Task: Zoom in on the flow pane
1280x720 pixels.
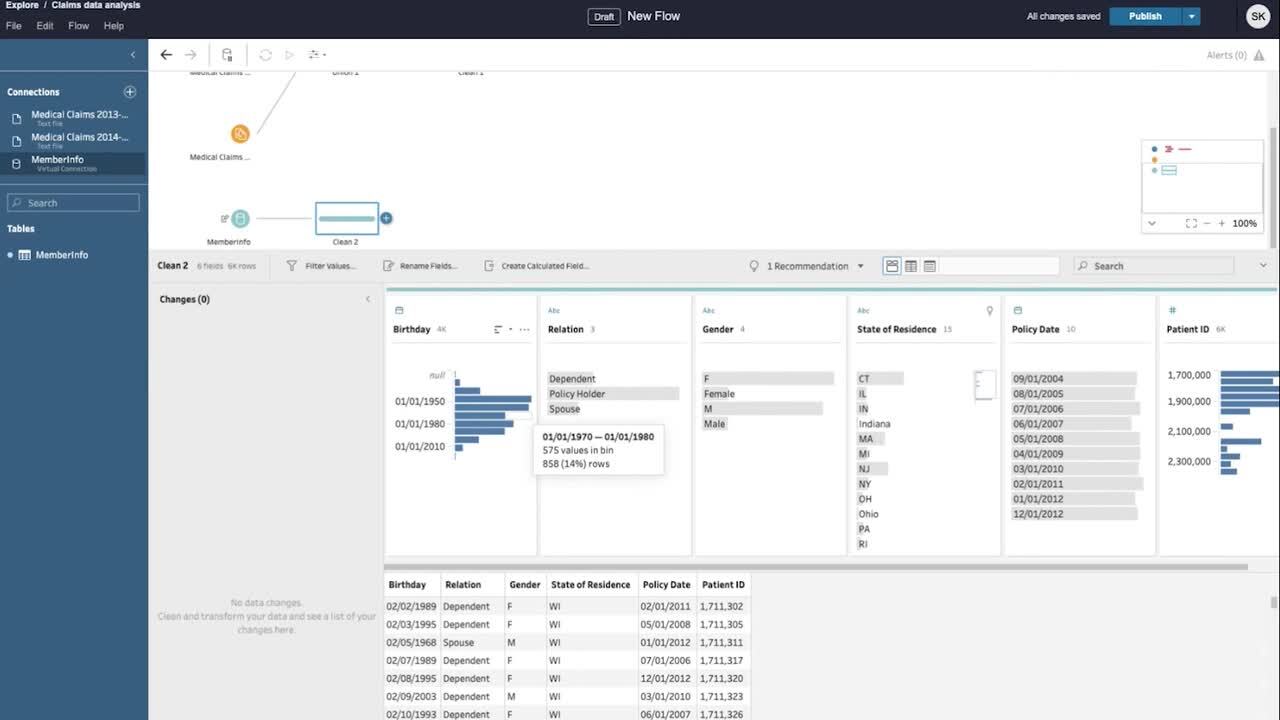Action: [x=1222, y=223]
